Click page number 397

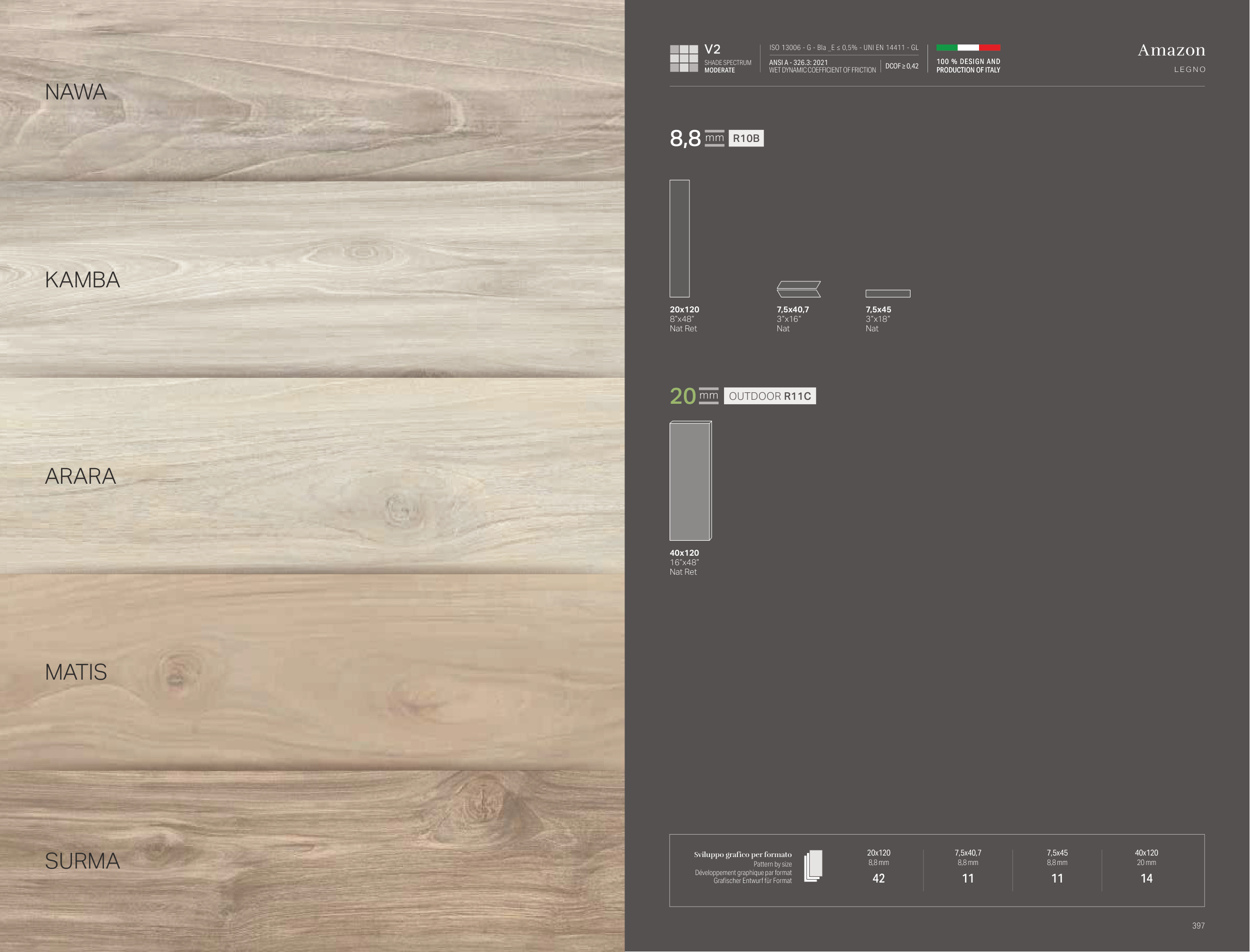(x=1198, y=926)
